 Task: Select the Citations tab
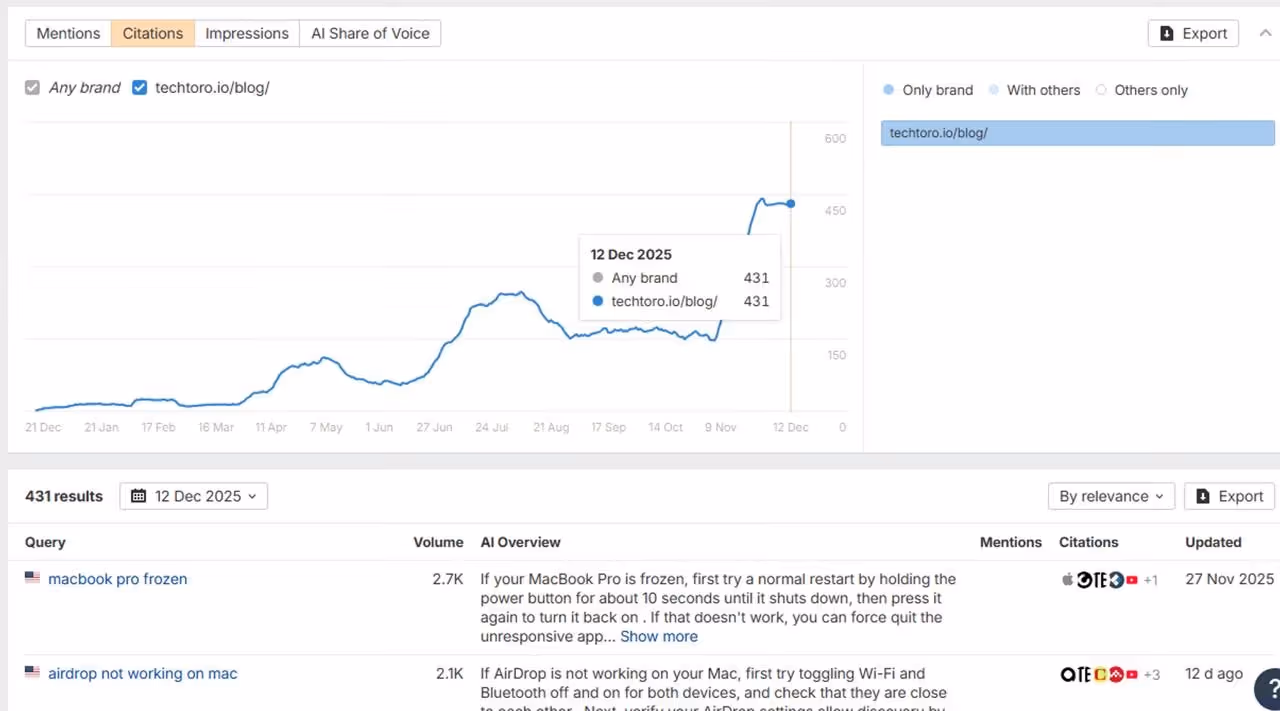153,33
